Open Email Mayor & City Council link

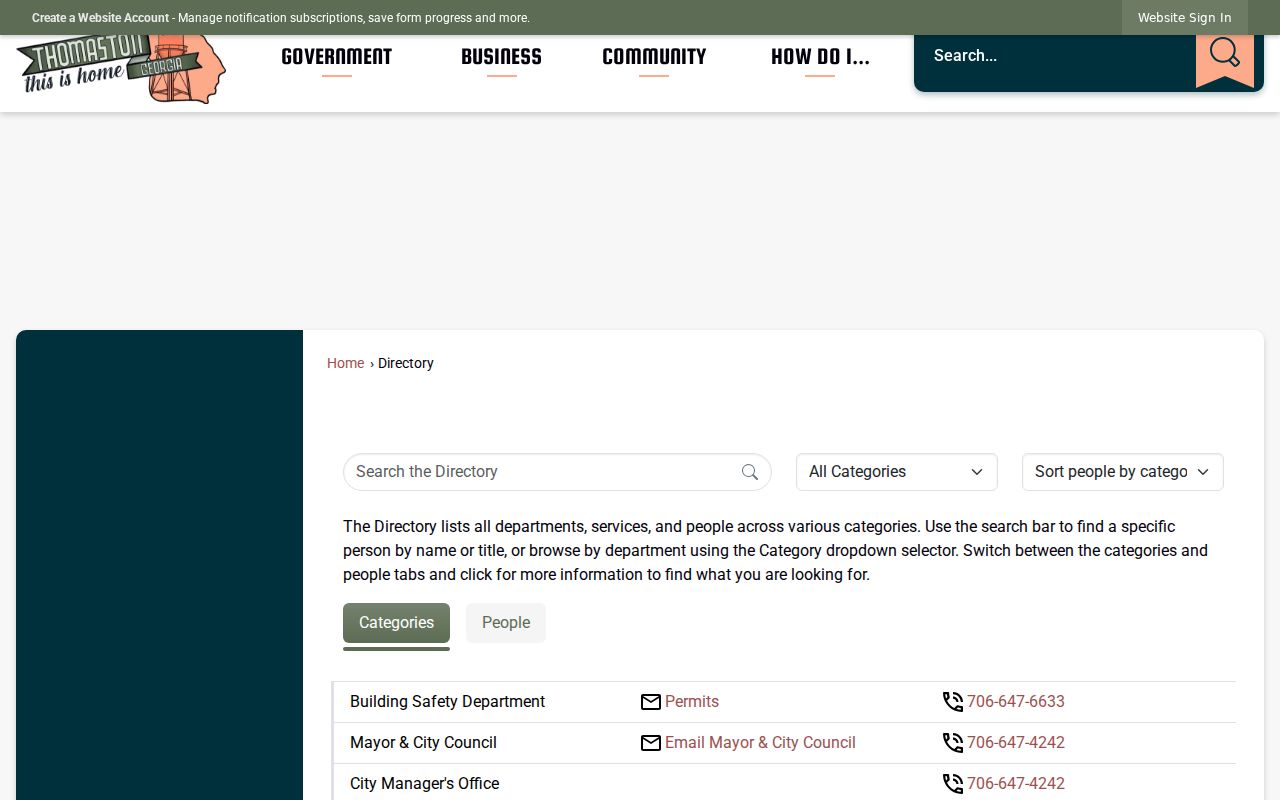760,743
